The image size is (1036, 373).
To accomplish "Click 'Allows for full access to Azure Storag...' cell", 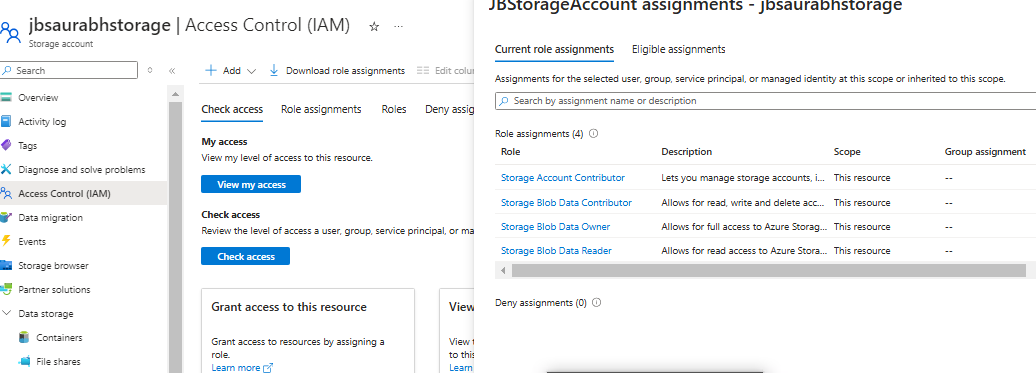I will point(744,226).
